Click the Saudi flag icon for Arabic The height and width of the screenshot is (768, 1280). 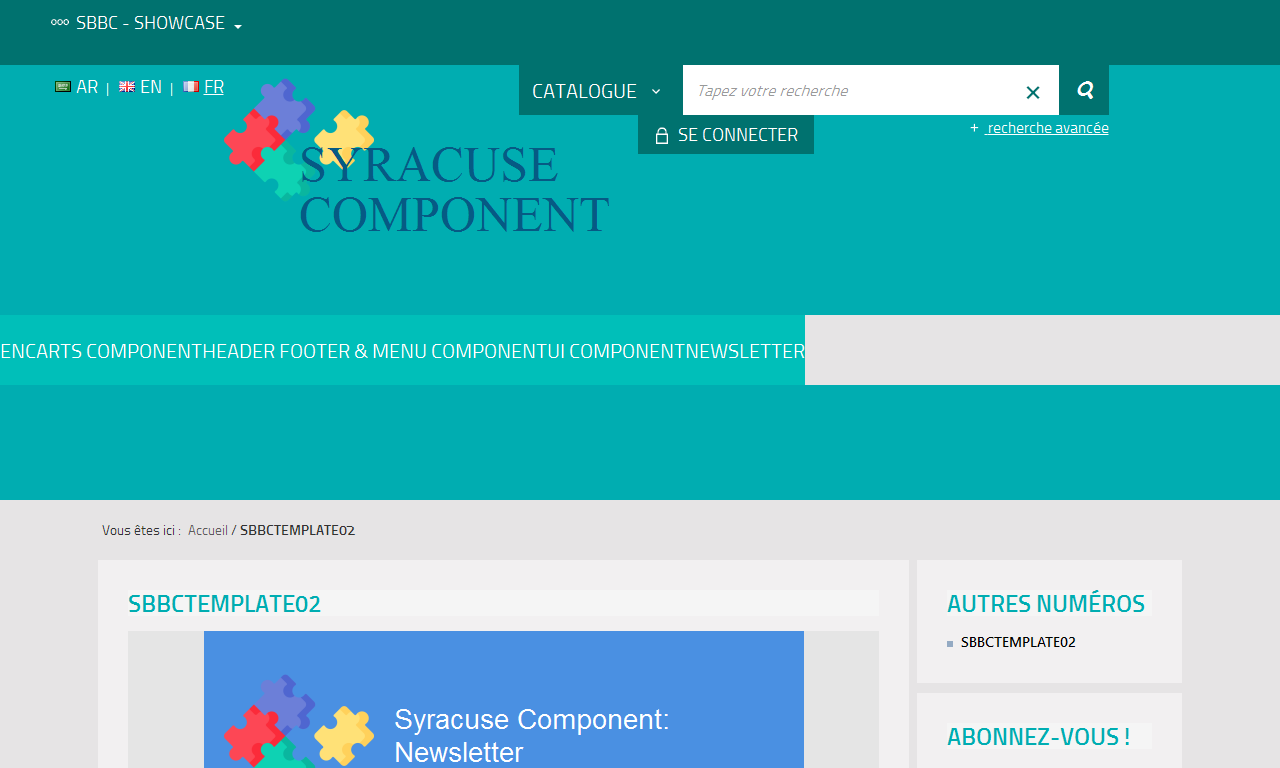[x=63, y=87]
